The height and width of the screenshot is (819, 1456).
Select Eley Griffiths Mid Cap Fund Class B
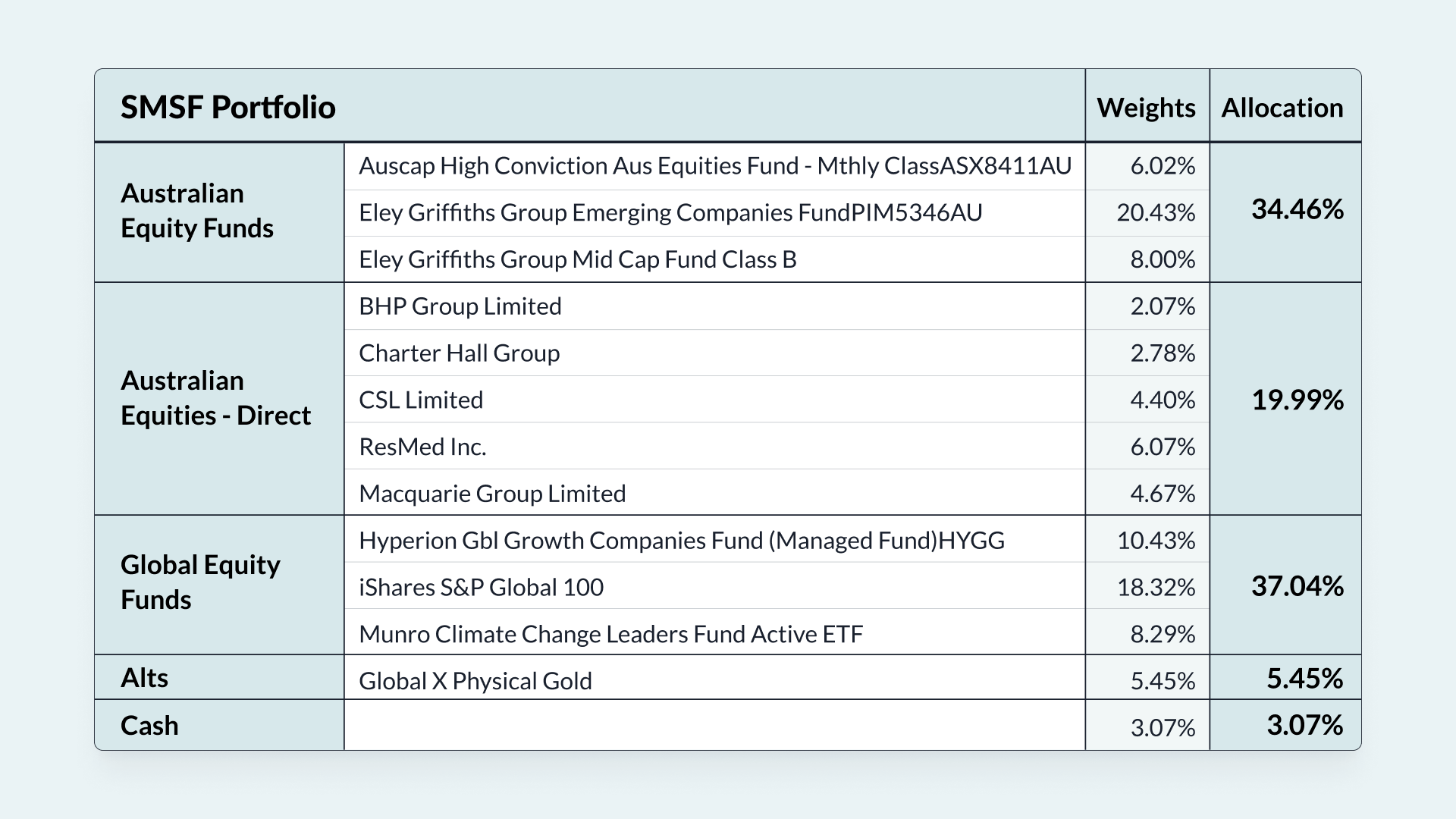click(x=577, y=259)
